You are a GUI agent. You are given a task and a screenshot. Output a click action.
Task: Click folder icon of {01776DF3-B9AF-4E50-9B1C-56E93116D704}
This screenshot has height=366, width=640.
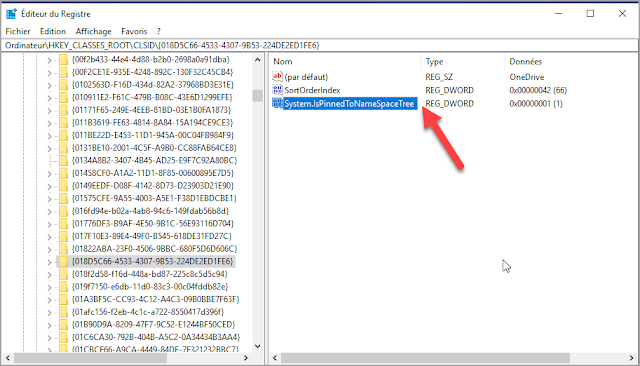pos(63,224)
